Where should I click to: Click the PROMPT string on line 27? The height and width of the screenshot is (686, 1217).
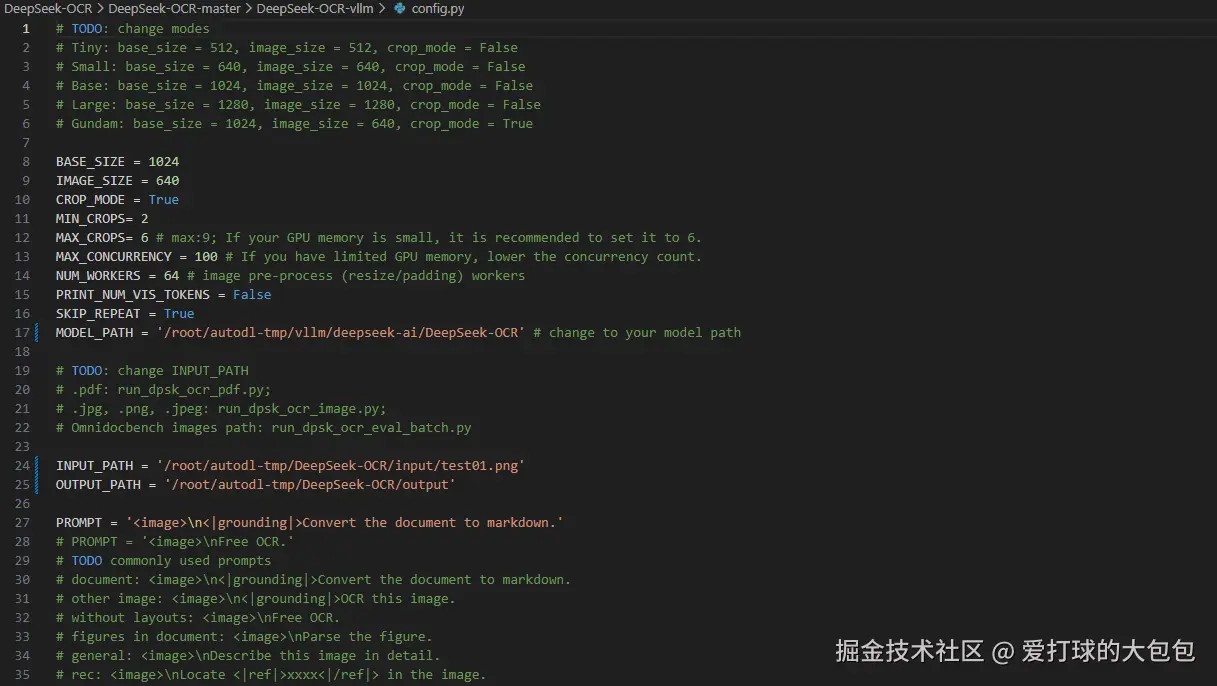coord(344,523)
